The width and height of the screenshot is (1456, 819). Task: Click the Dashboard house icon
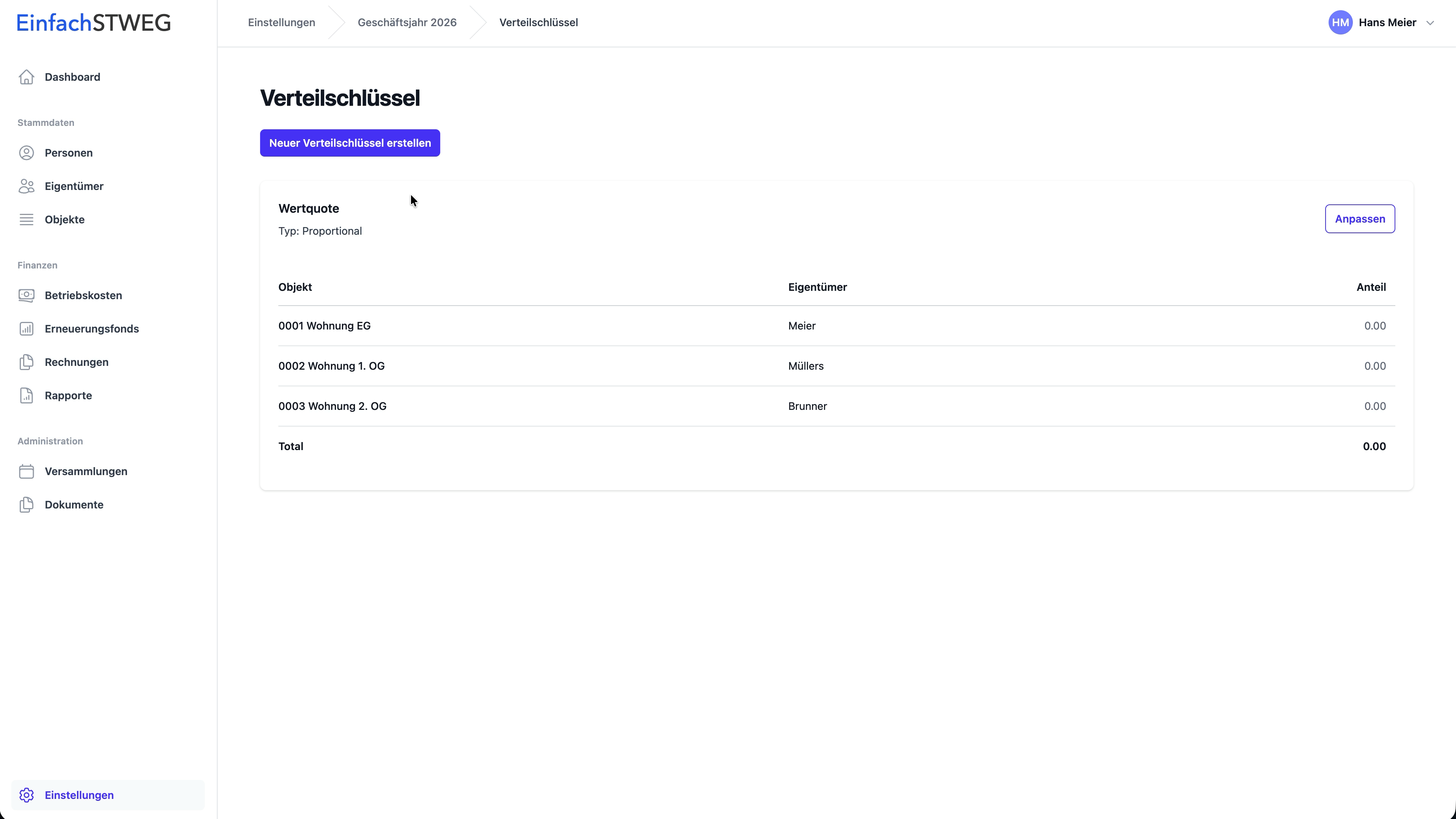[27, 77]
